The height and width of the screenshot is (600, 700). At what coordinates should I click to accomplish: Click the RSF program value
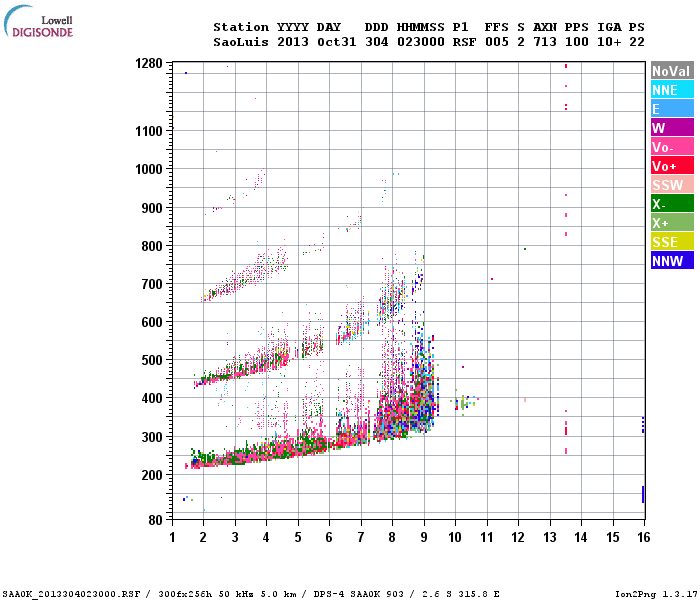[x=464, y=42]
